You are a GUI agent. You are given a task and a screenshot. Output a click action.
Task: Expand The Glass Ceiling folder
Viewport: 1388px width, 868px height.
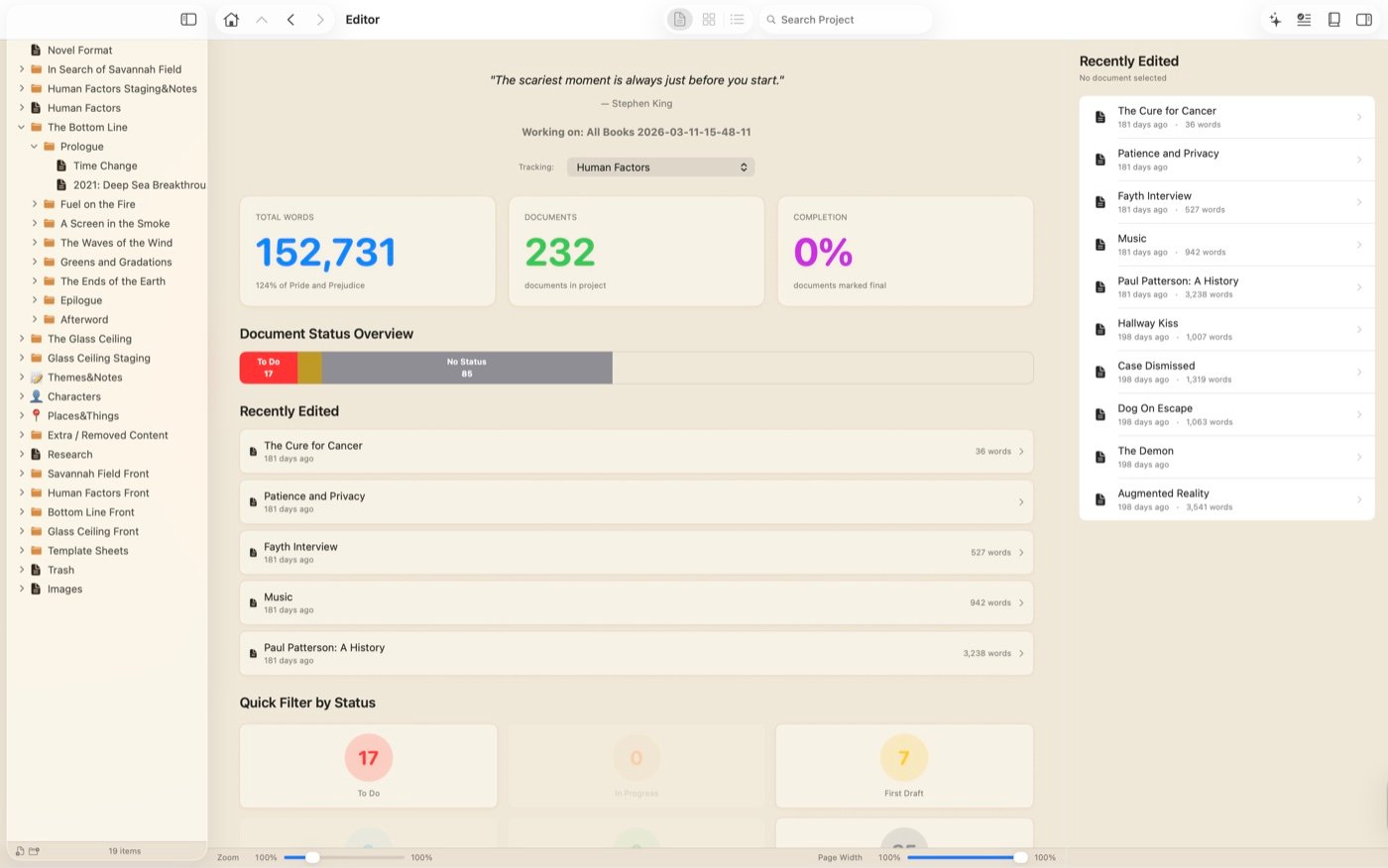(22, 338)
